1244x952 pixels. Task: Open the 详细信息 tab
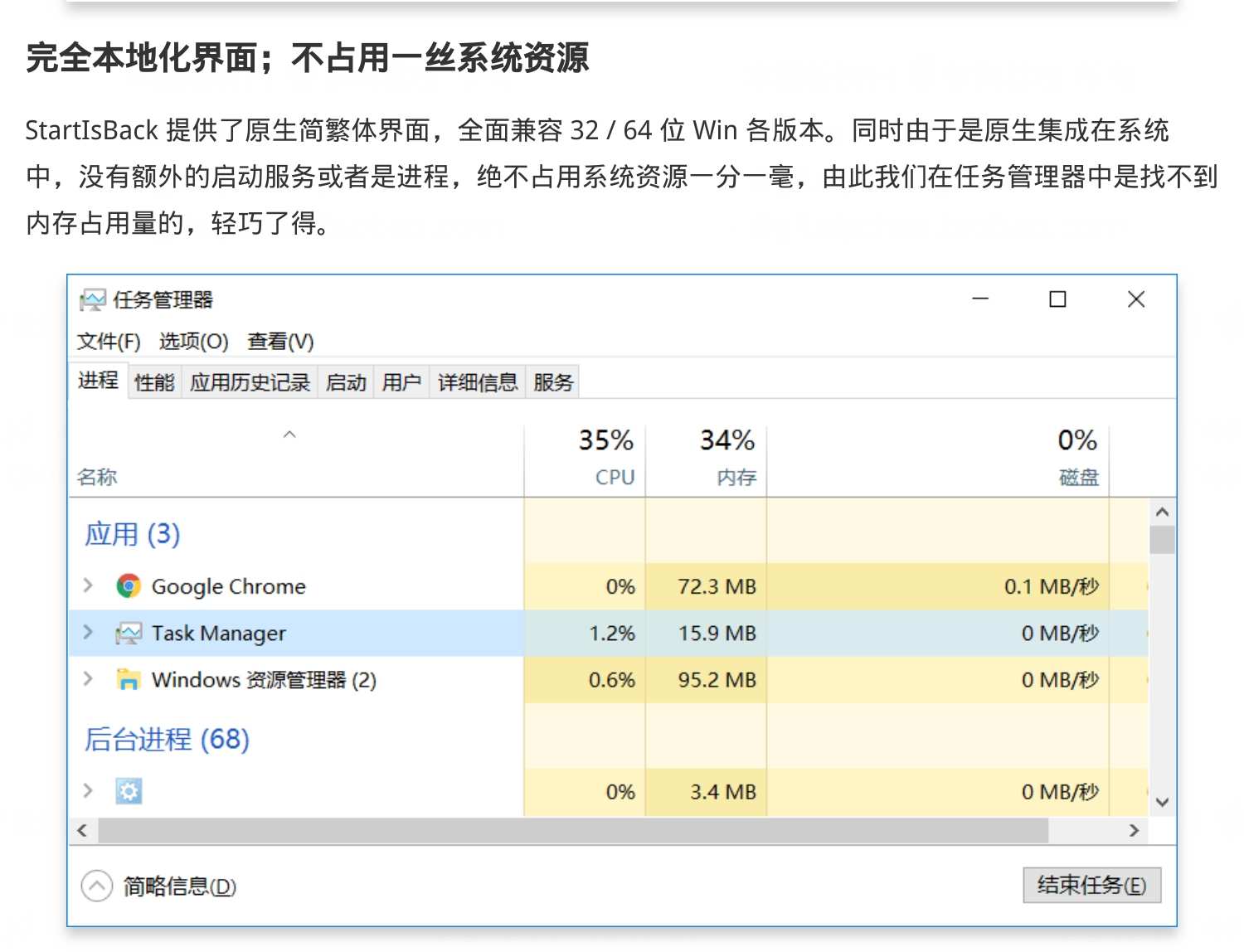(x=478, y=382)
